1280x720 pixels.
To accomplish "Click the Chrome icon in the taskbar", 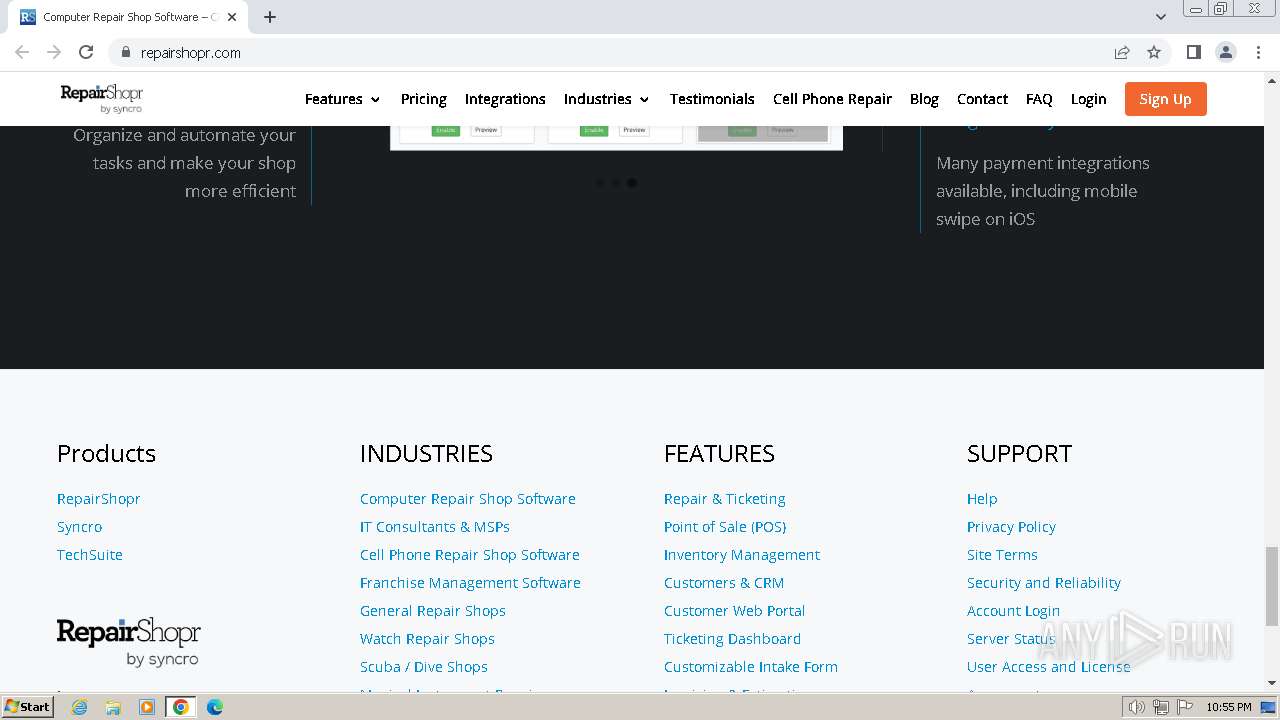I will click(180, 707).
